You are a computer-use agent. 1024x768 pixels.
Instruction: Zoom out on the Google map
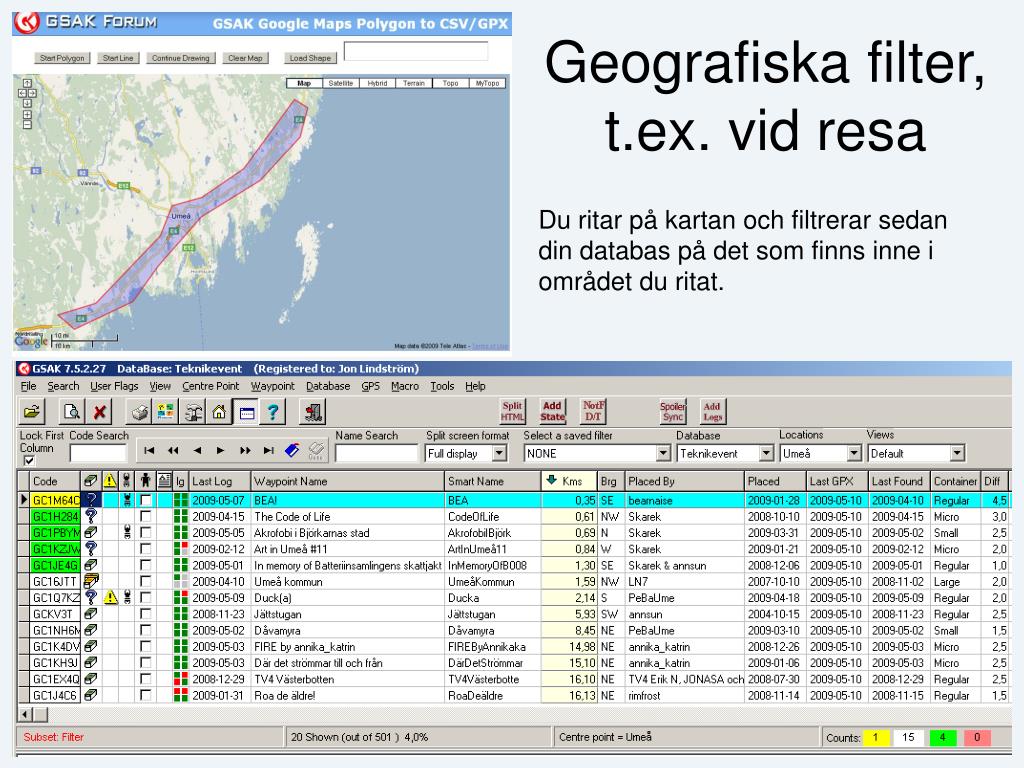(x=27, y=125)
